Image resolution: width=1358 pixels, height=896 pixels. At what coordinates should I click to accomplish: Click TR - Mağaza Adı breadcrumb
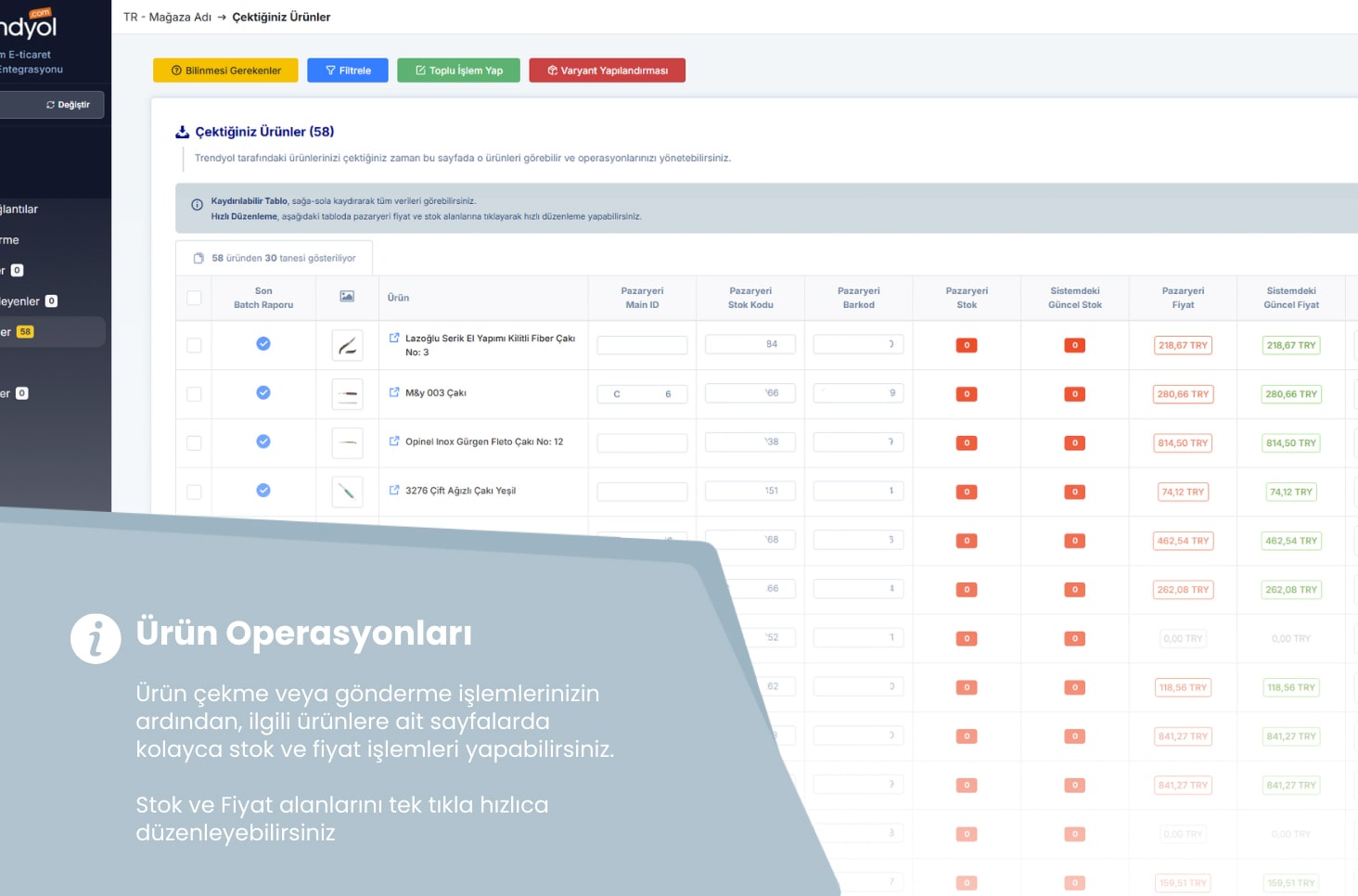coord(167,17)
